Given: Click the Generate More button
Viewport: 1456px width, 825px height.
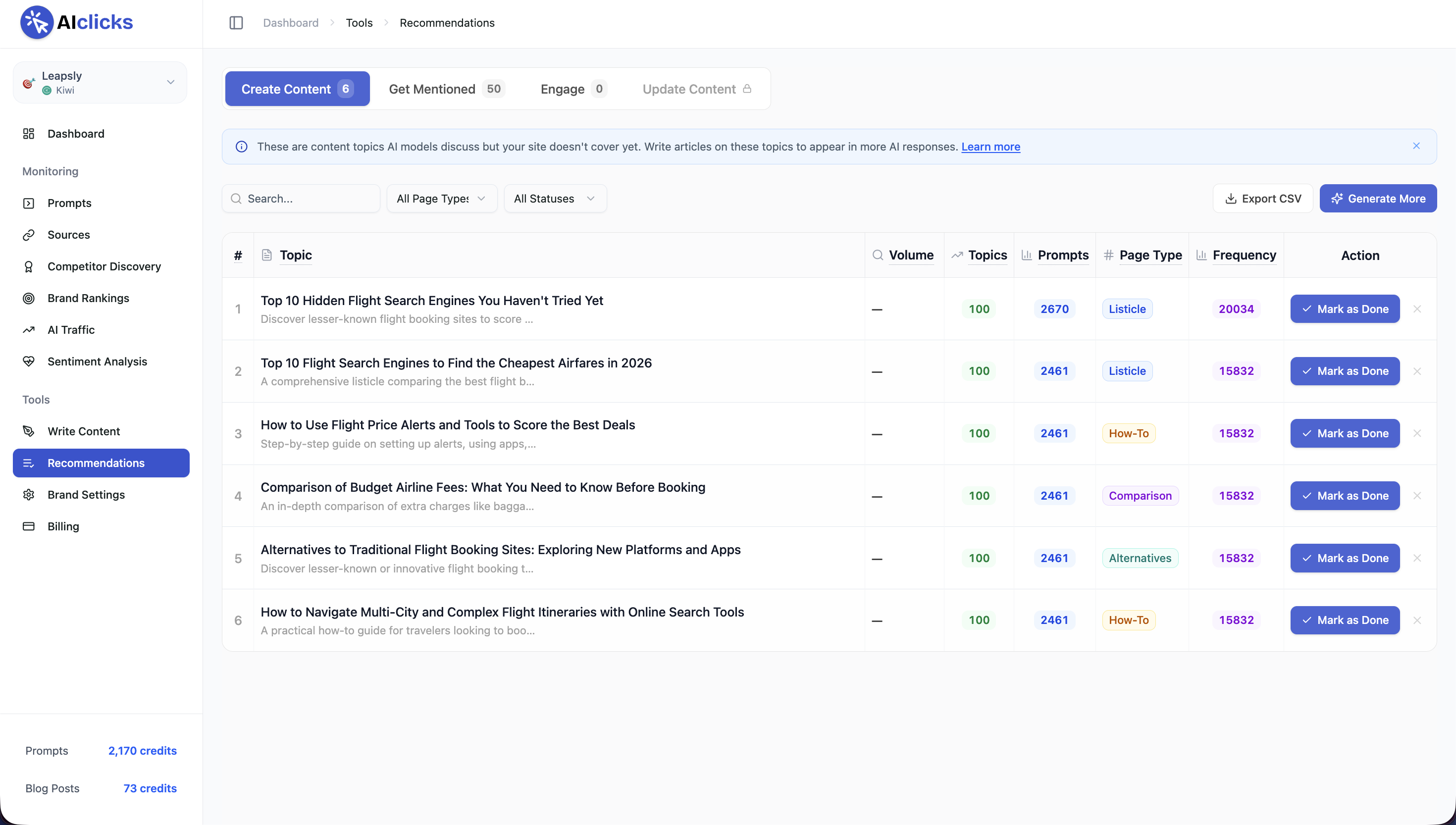Looking at the screenshot, I should point(1378,199).
